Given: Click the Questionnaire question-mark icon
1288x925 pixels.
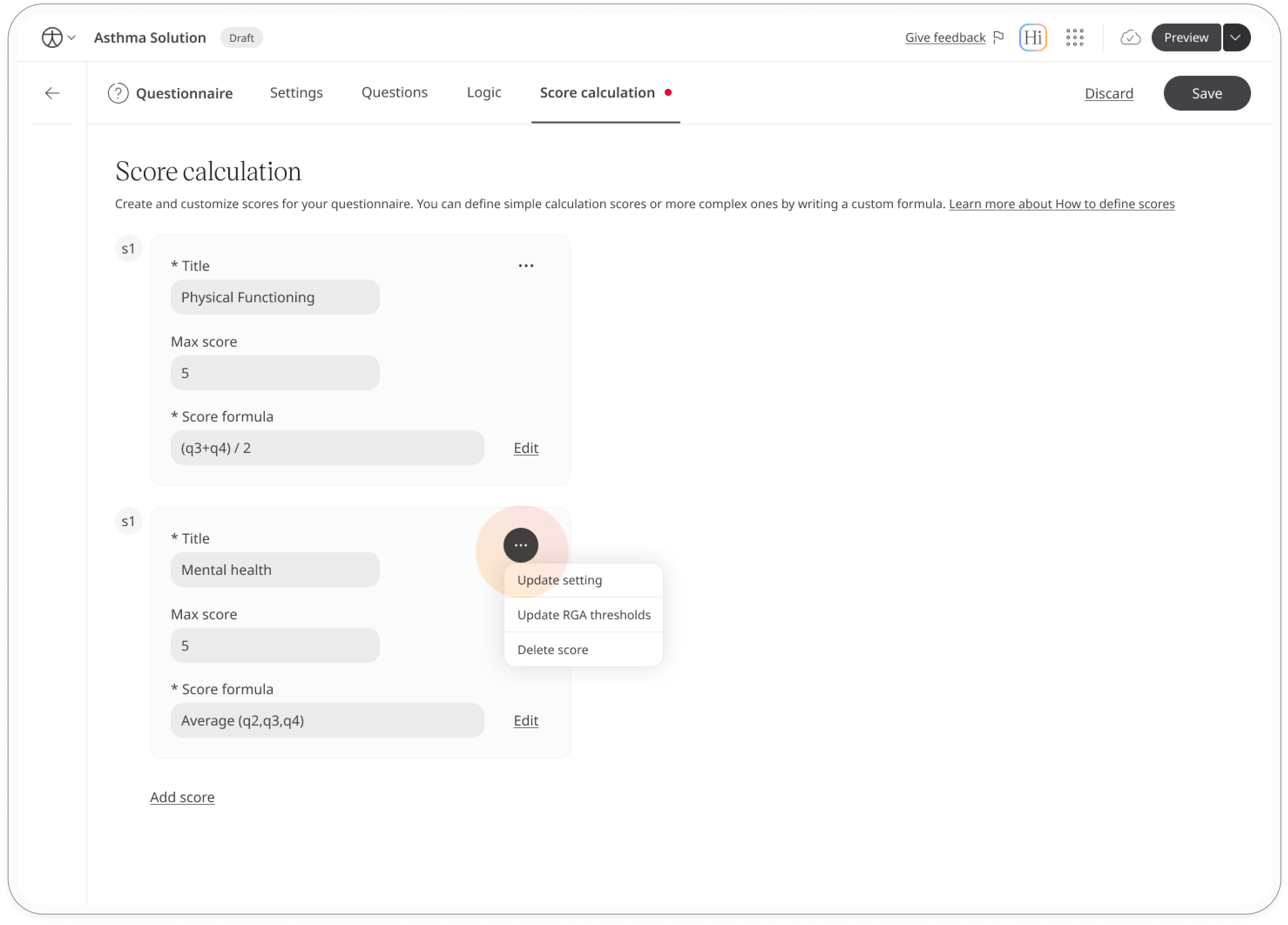Looking at the screenshot, I should [118, 93].
